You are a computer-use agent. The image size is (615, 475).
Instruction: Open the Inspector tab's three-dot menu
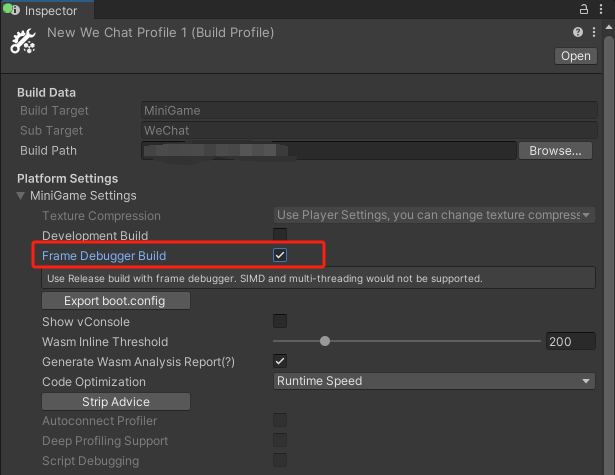click(x=602, y=9)
